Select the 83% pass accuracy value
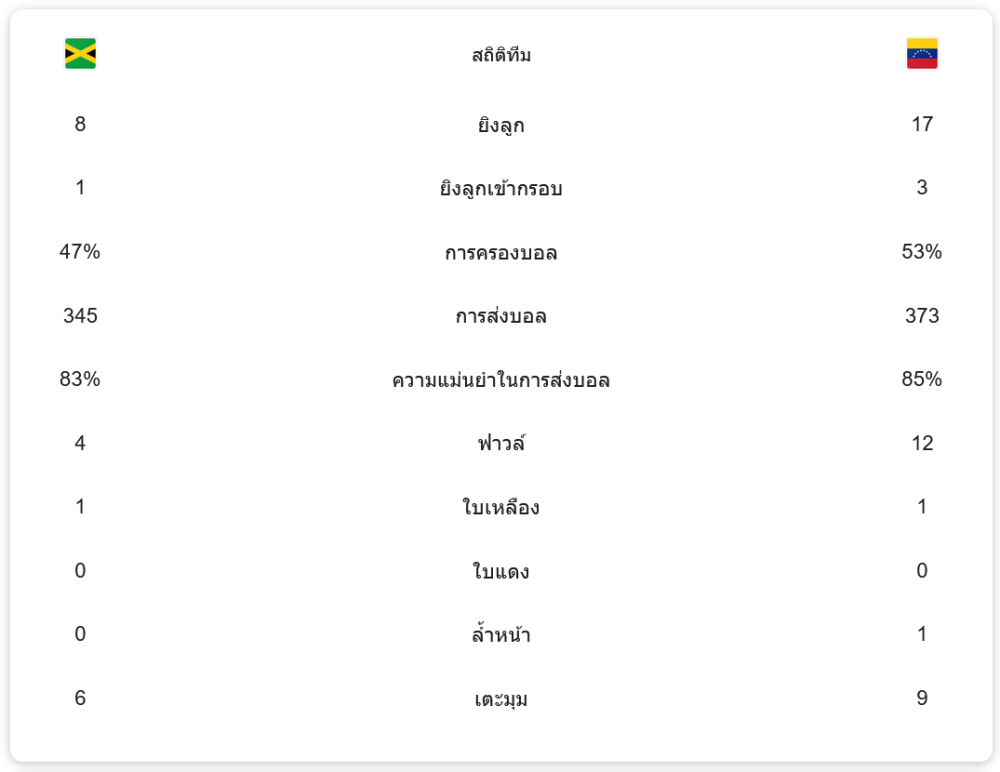The image size is (1000, 772). (80, 379)
